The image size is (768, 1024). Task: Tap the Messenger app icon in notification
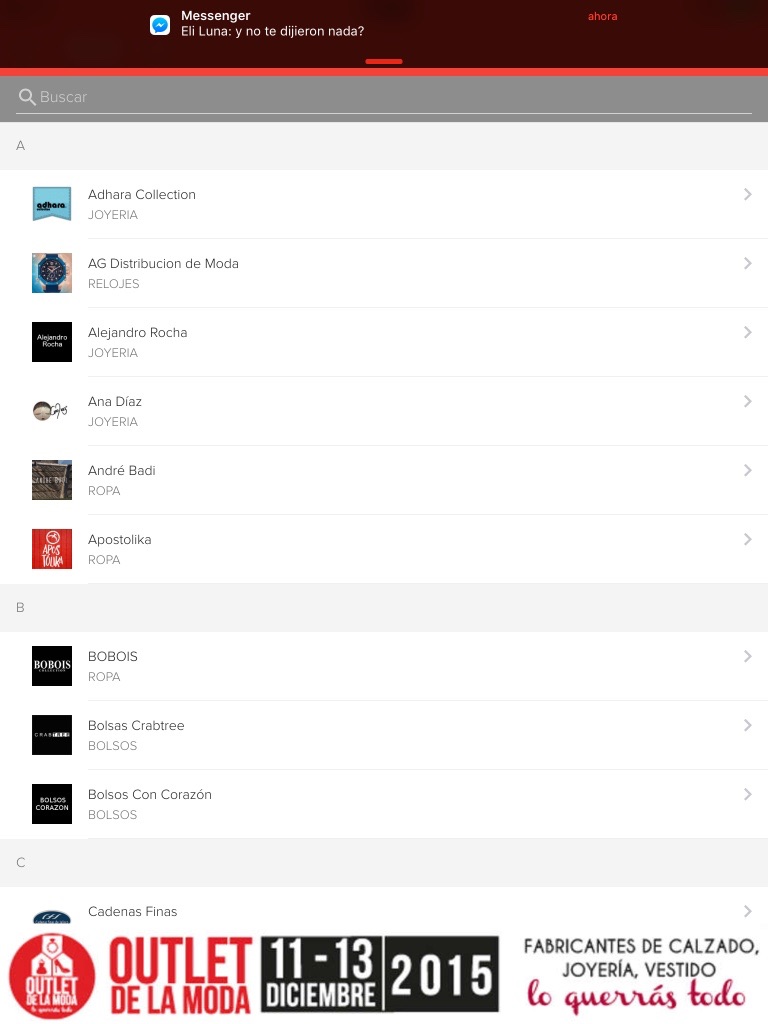tap(160, 25)
